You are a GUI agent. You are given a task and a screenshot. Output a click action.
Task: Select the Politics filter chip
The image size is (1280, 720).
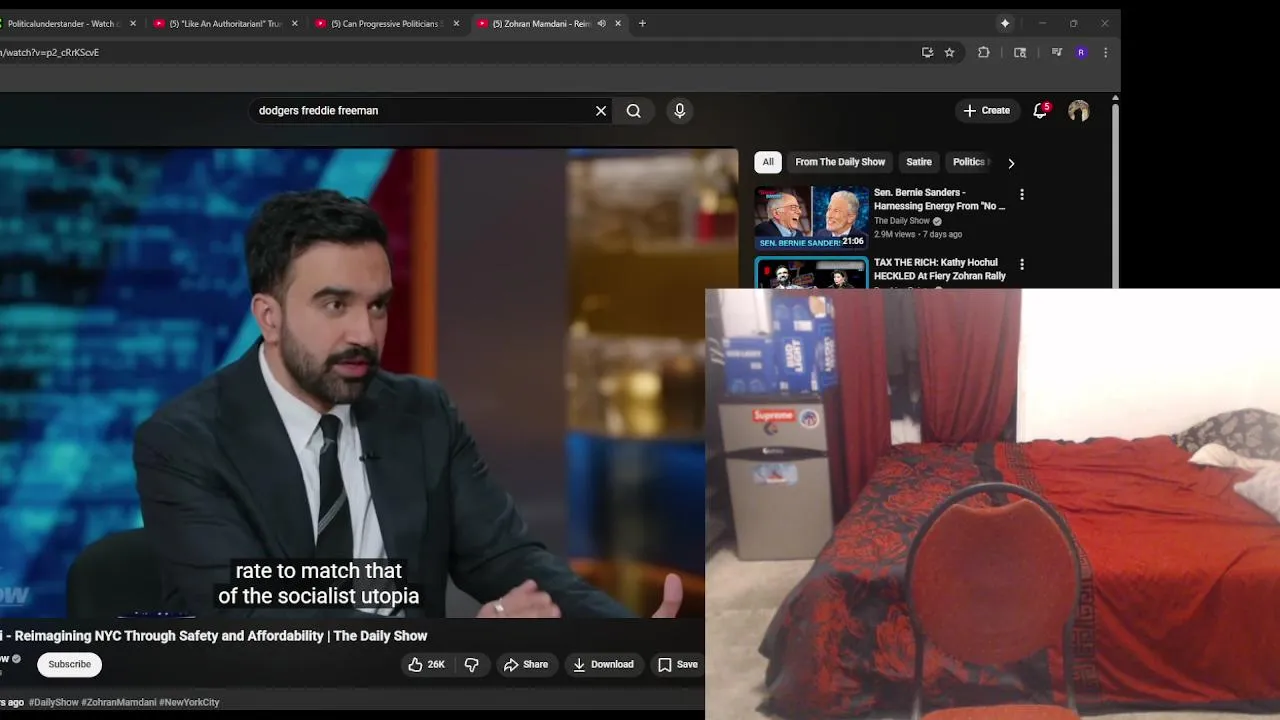pos(968,162)
